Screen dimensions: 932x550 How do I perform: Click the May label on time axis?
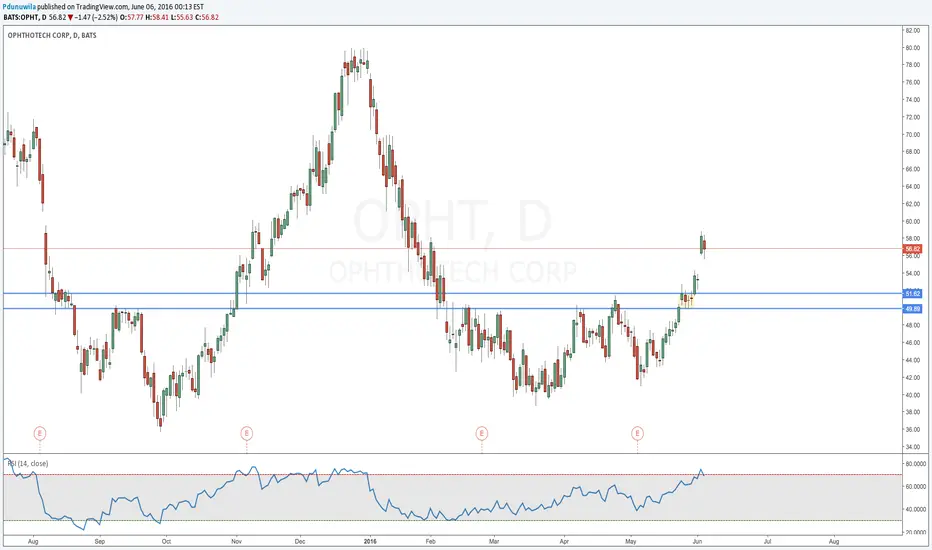tap(631, 542)
